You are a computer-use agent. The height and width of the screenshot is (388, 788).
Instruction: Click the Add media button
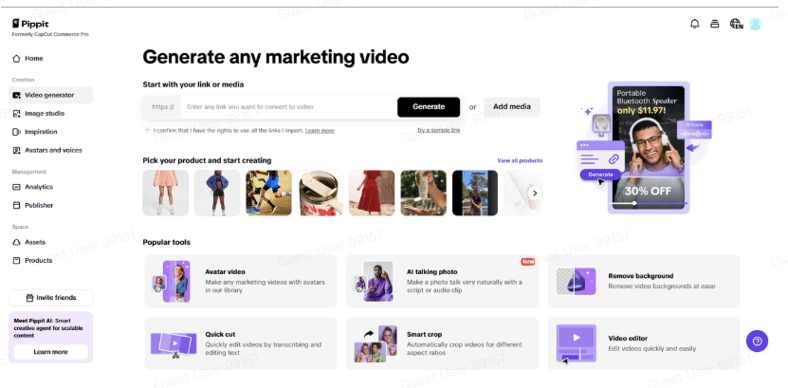tap(512, 107)
